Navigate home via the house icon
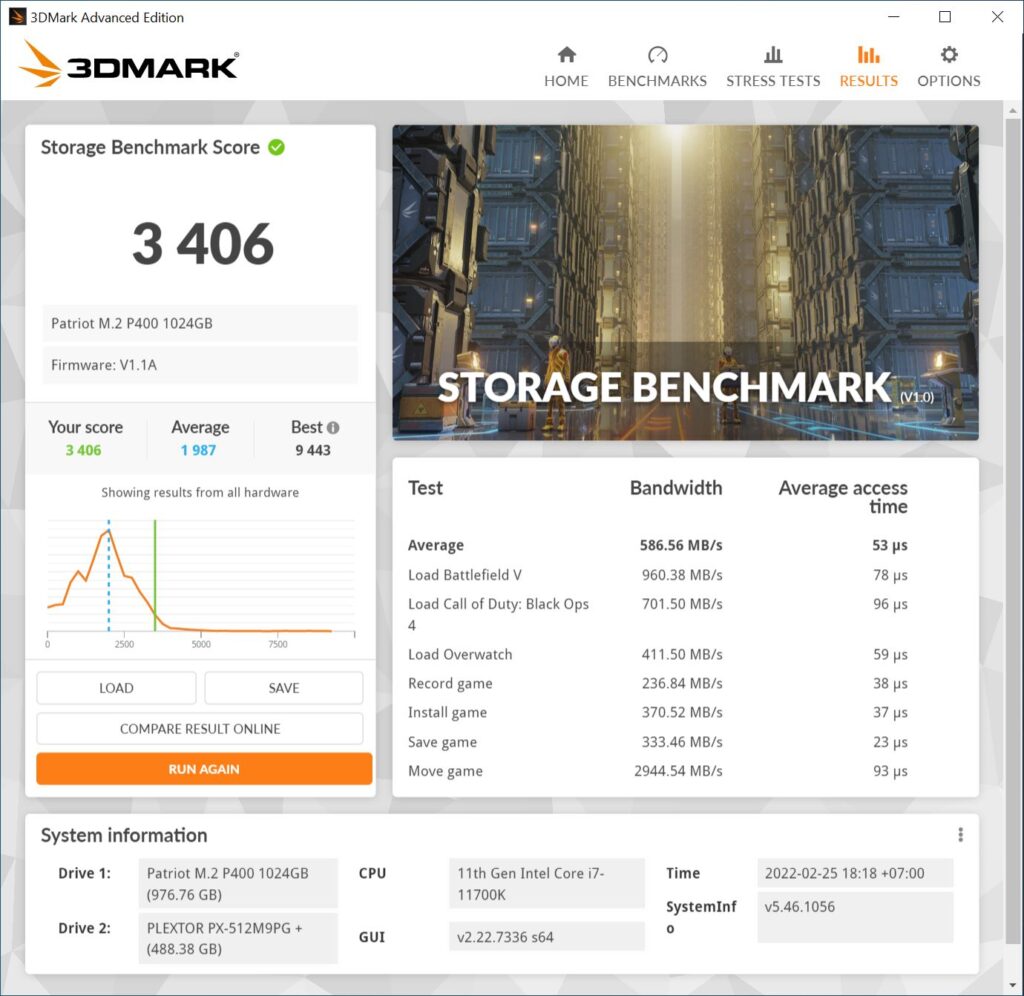 [x=566, y=55]
